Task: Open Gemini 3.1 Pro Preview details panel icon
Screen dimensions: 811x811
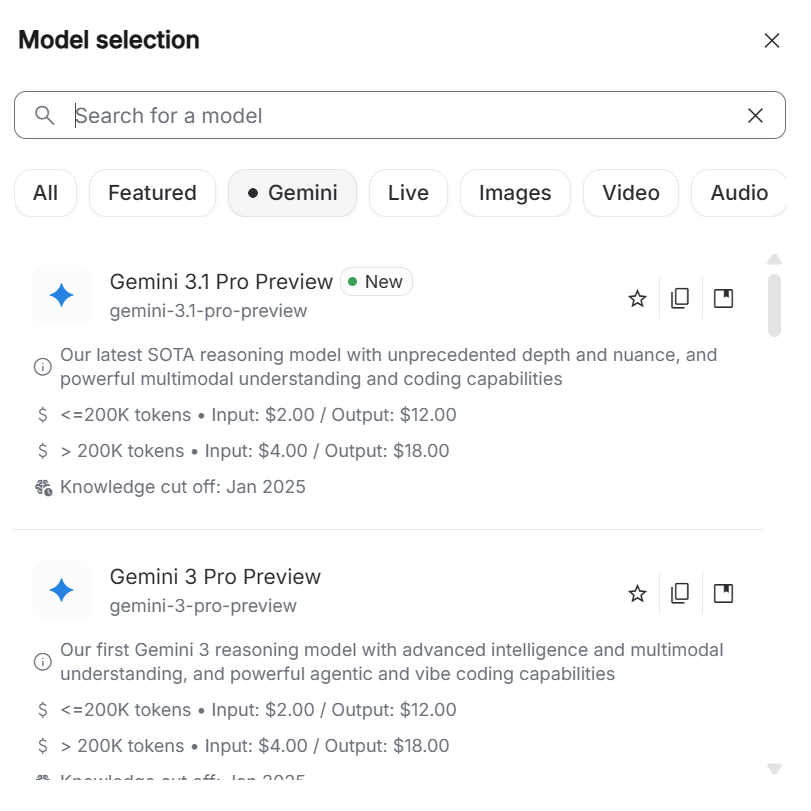Action: (723, 298)
